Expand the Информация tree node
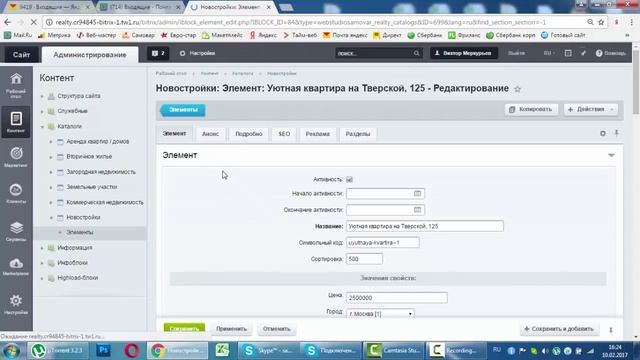The height and width of the screenshot is (360, 640). [42, 248]
